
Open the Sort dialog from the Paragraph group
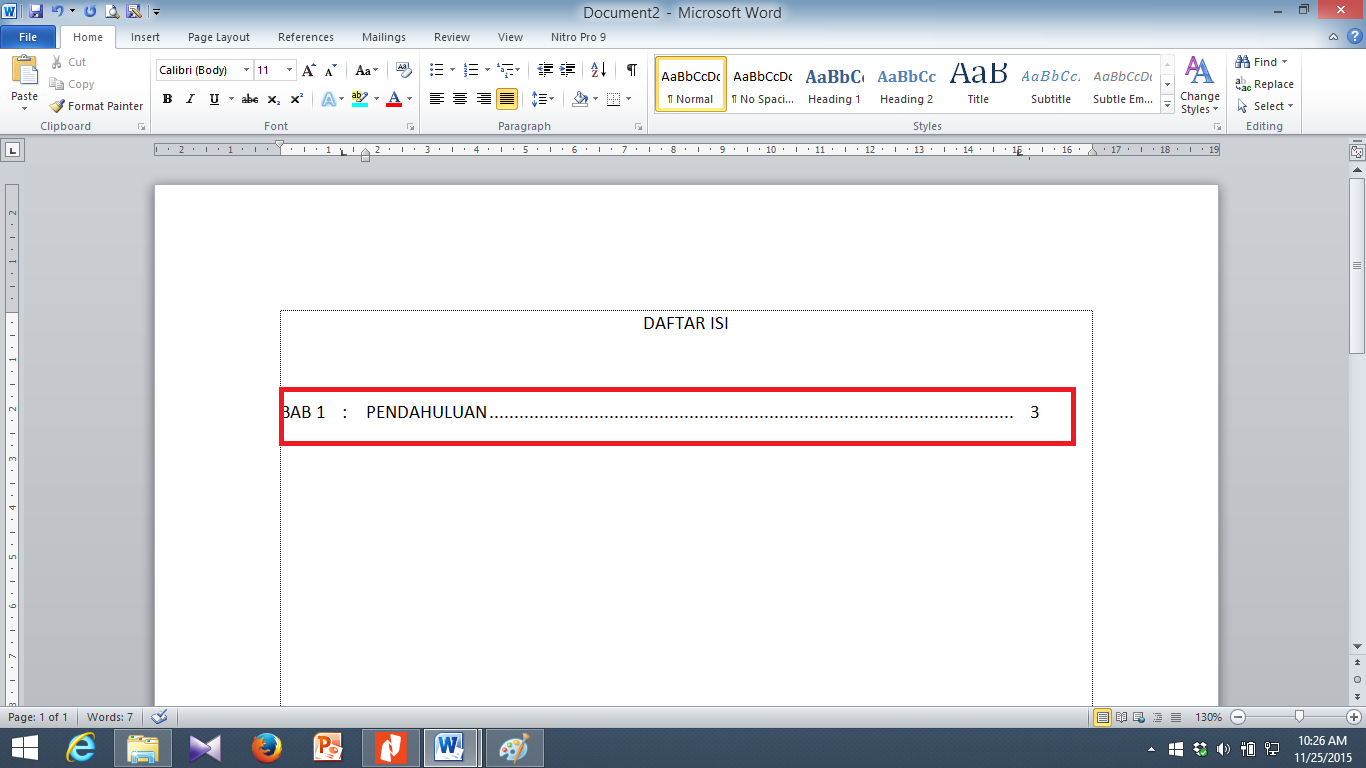pos(598,70)
